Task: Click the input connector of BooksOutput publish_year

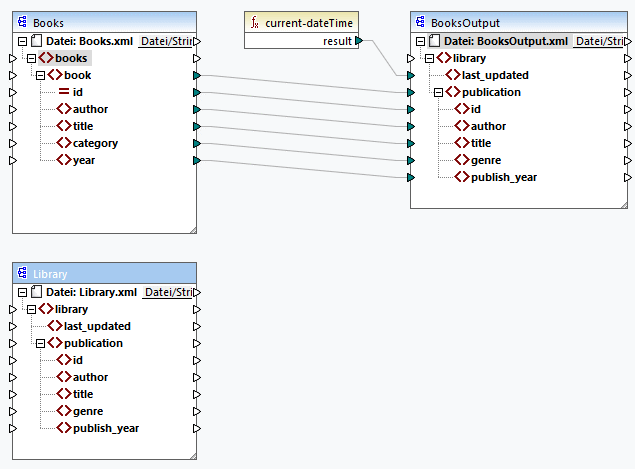Action: 410,177
